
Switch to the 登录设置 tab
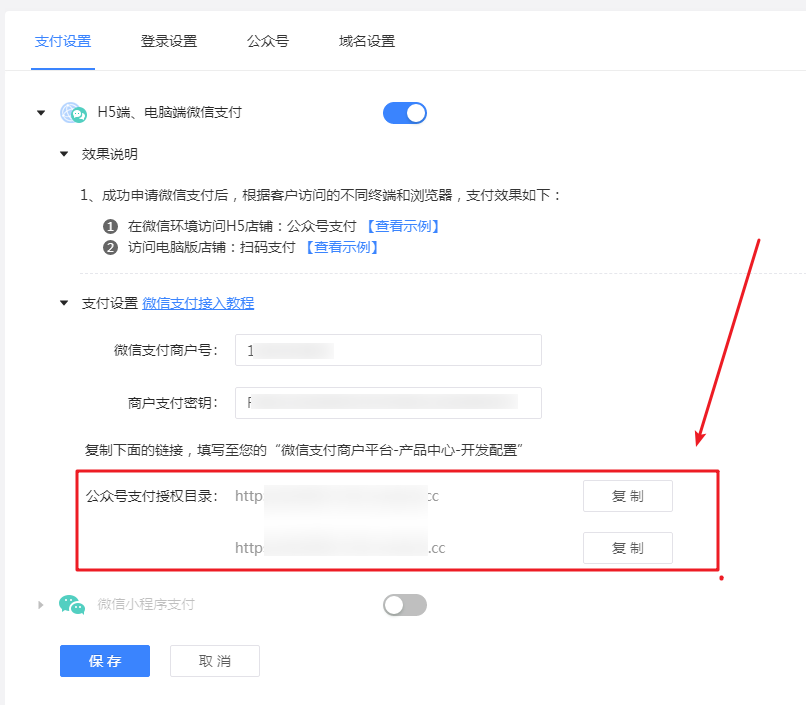169,41
